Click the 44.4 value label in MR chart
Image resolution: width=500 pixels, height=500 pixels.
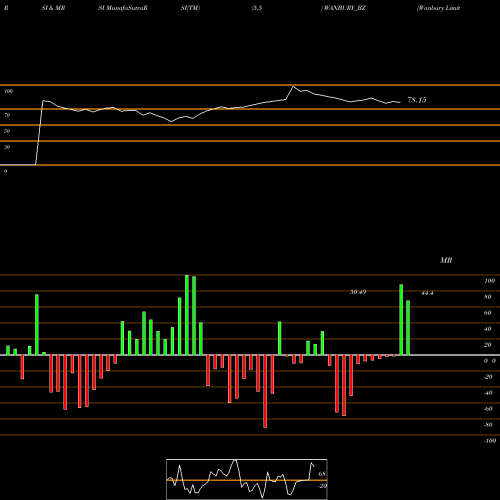(427, 293)
